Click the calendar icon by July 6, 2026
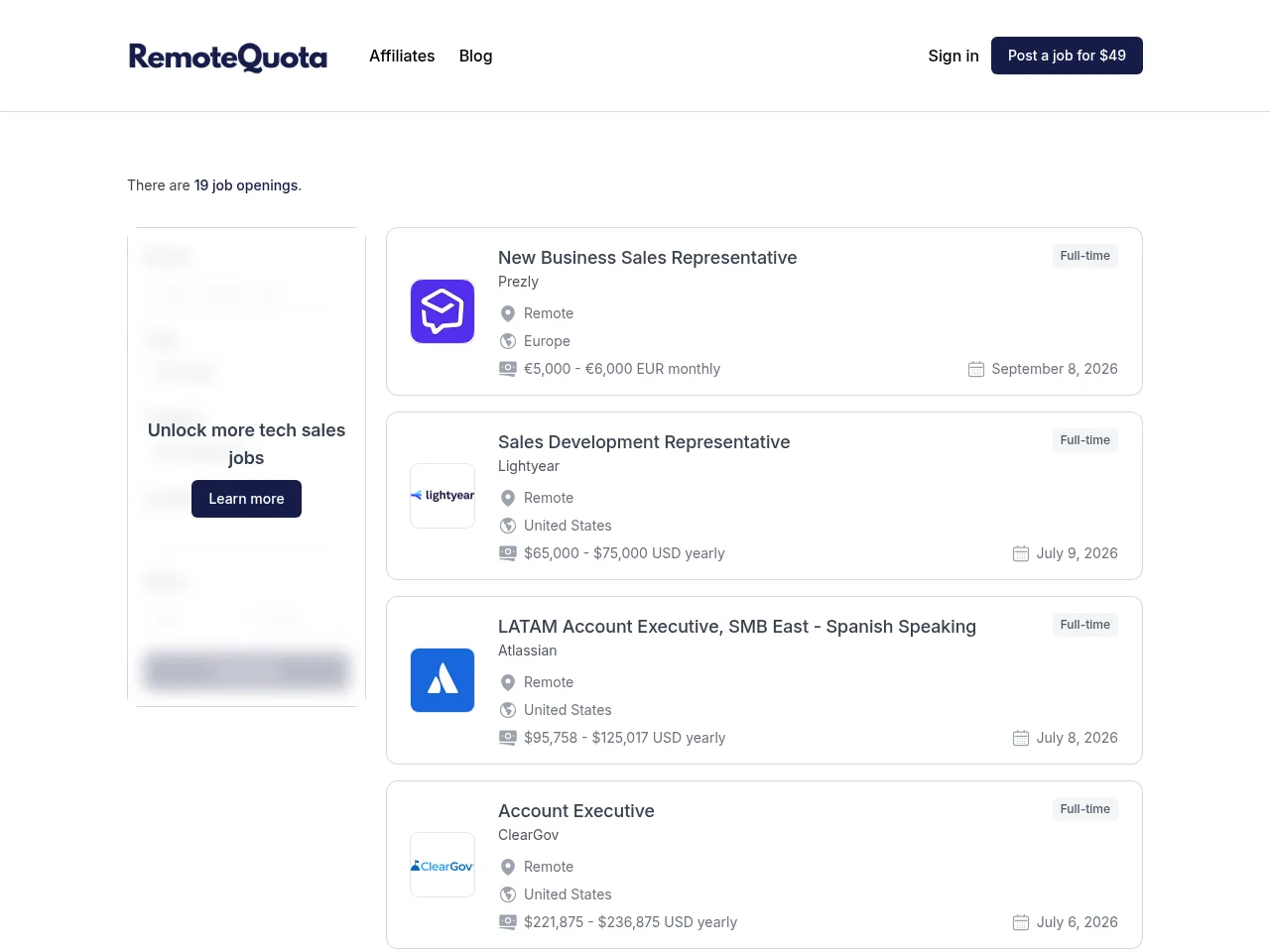The image size is (1270, 952). tap(1021, 922)
